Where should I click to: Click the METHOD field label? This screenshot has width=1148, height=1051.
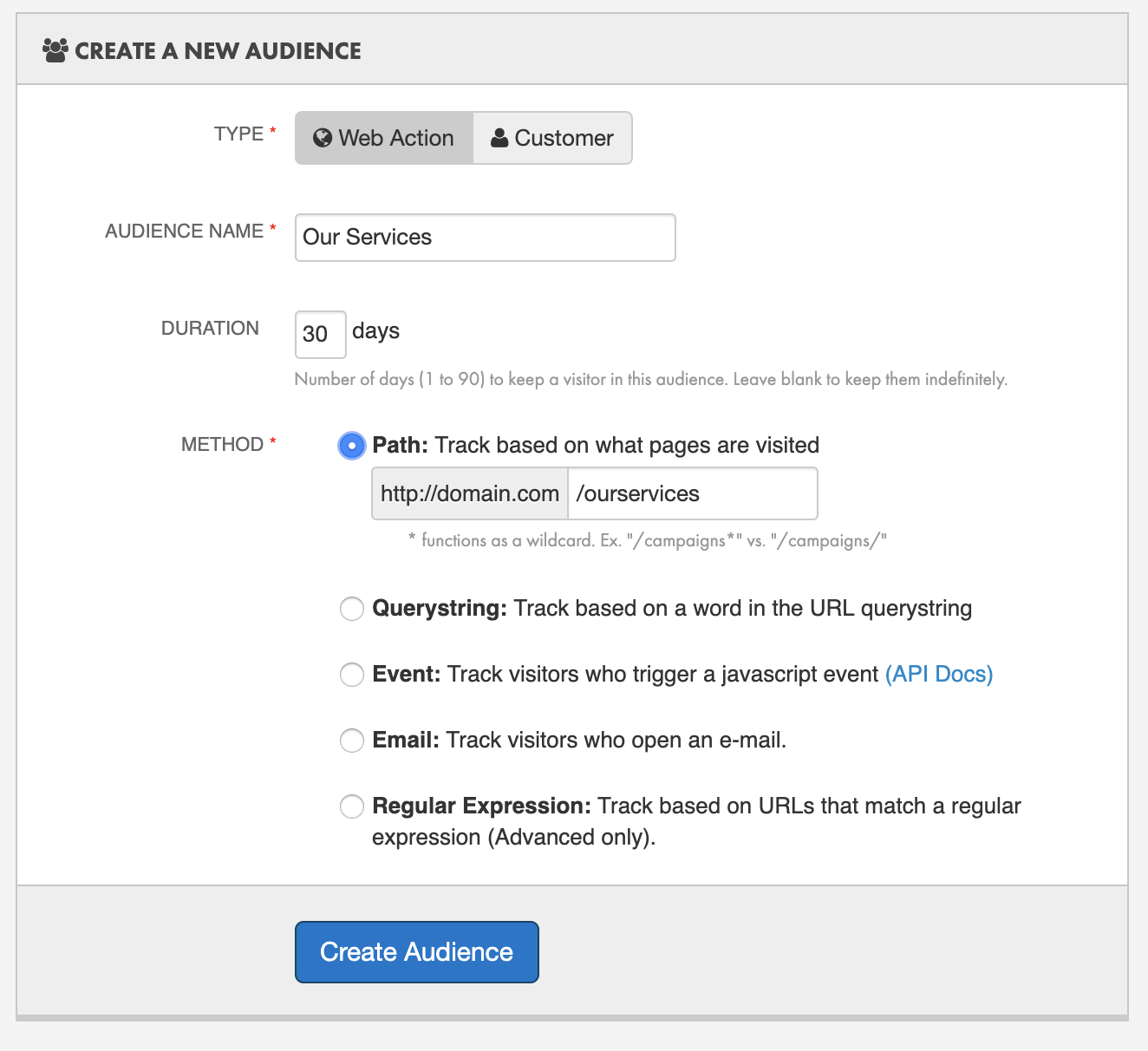pos(223,445)
